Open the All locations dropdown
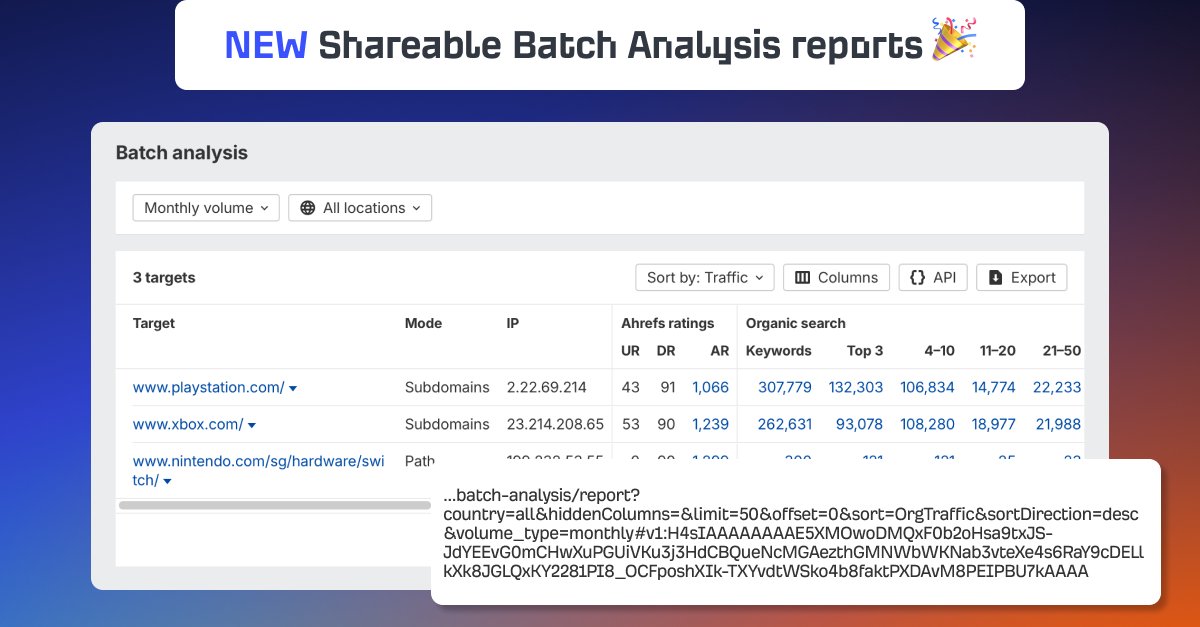 point(360,208)
